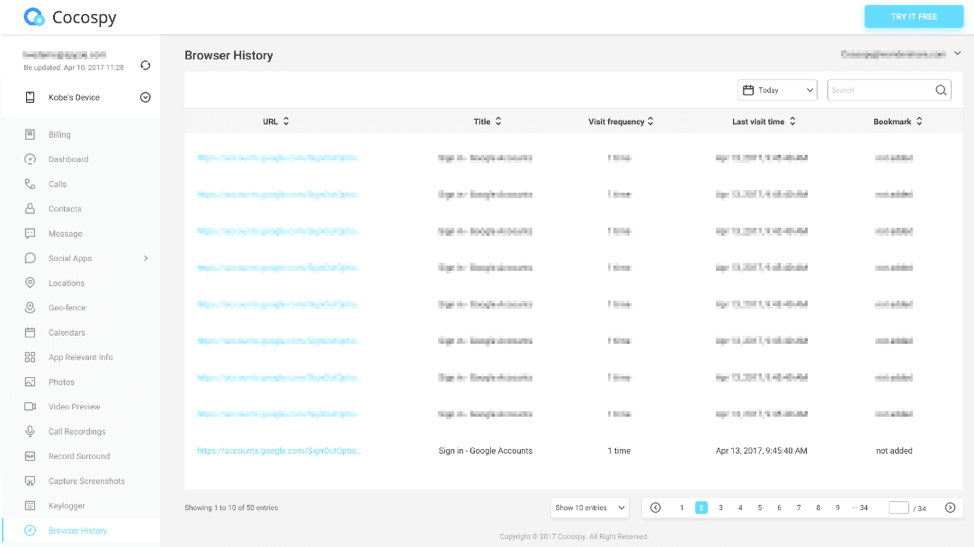974x547 pixels.
Task: Click the Contacts person icon
Action: click(30, 209)
